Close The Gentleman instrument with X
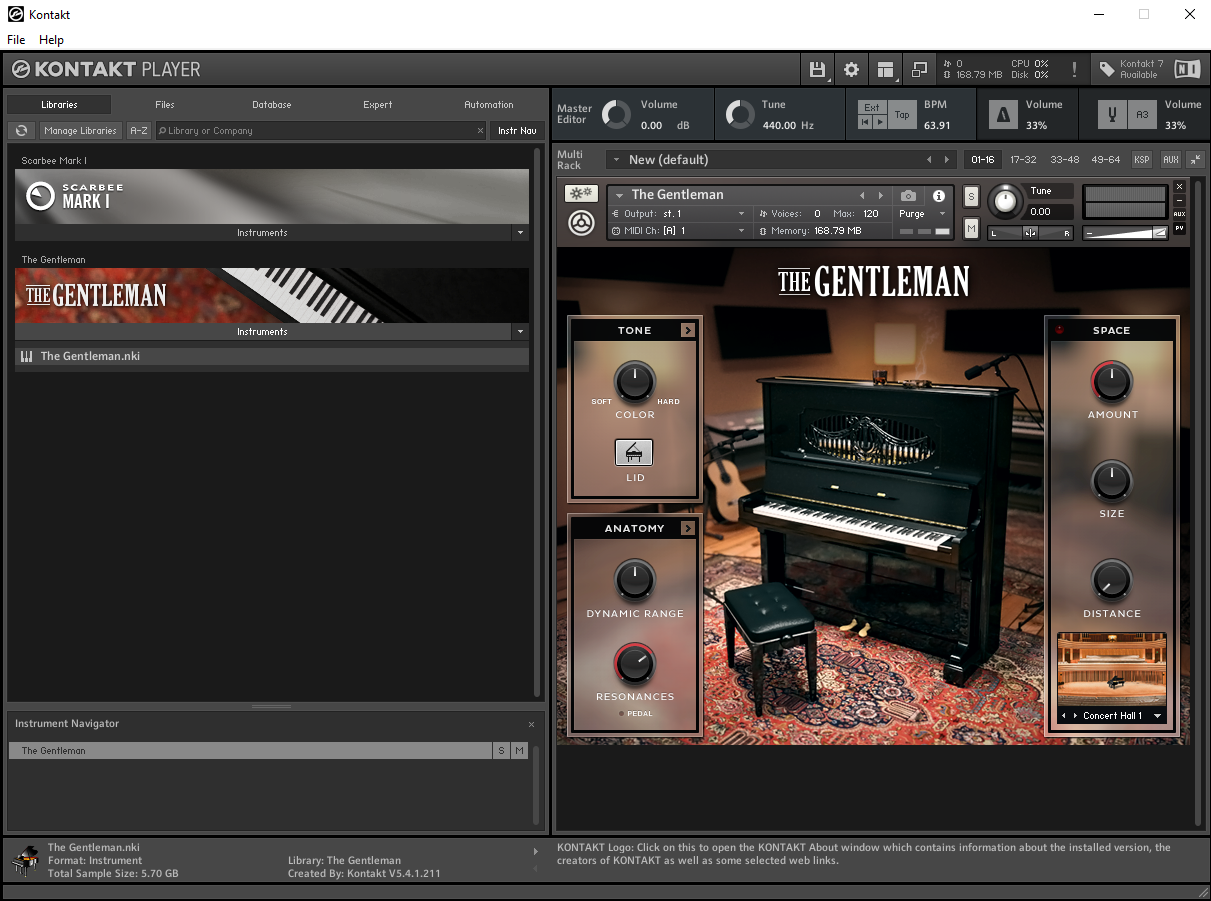Screen dimensions: 1211x901 (1179, 187)
